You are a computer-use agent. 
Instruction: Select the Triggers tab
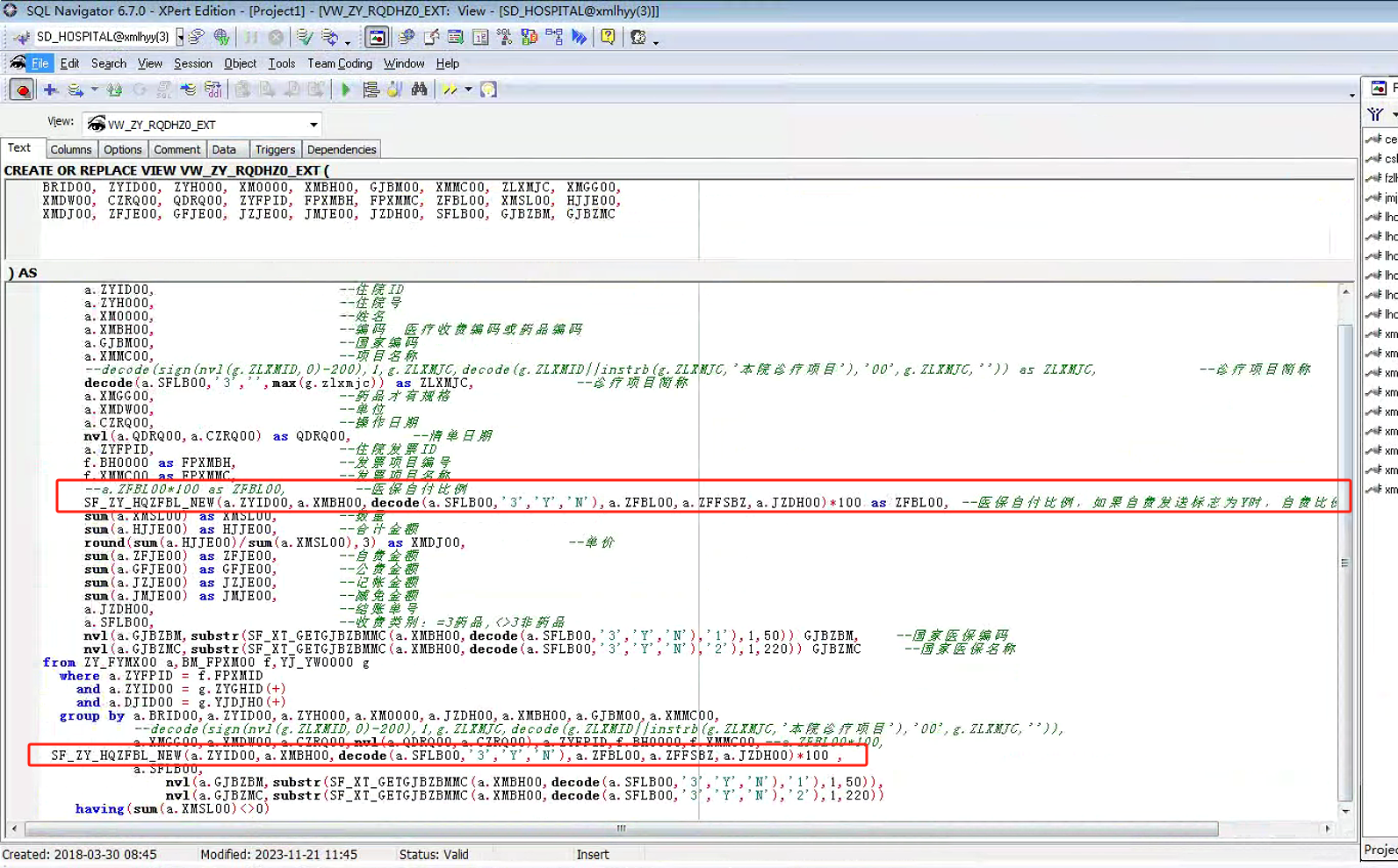pyautogui.click(x=275, y=149)
